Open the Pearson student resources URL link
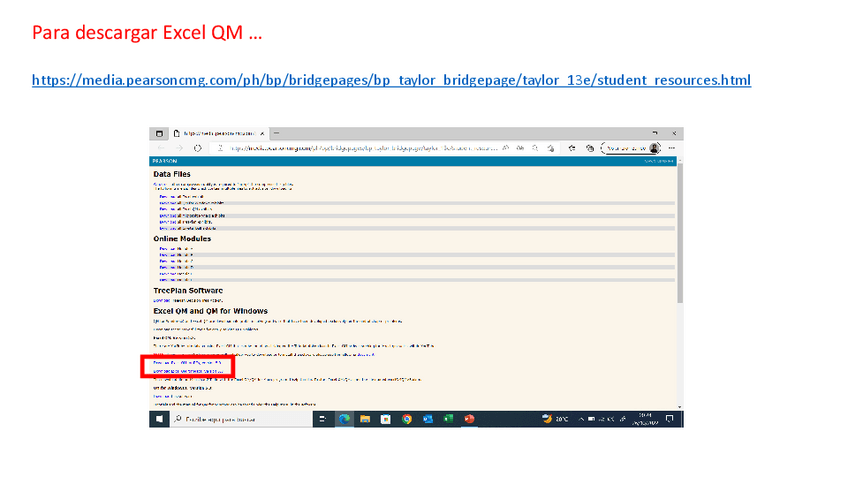848x477 pixels. coord(391,80)
